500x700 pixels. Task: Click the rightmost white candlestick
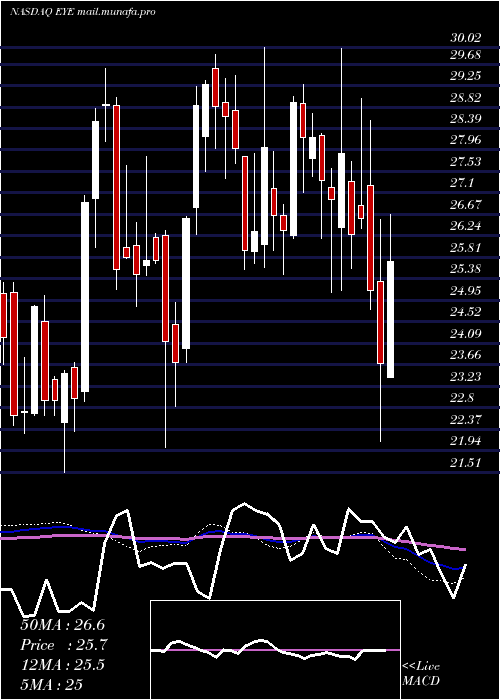[391, 319]
